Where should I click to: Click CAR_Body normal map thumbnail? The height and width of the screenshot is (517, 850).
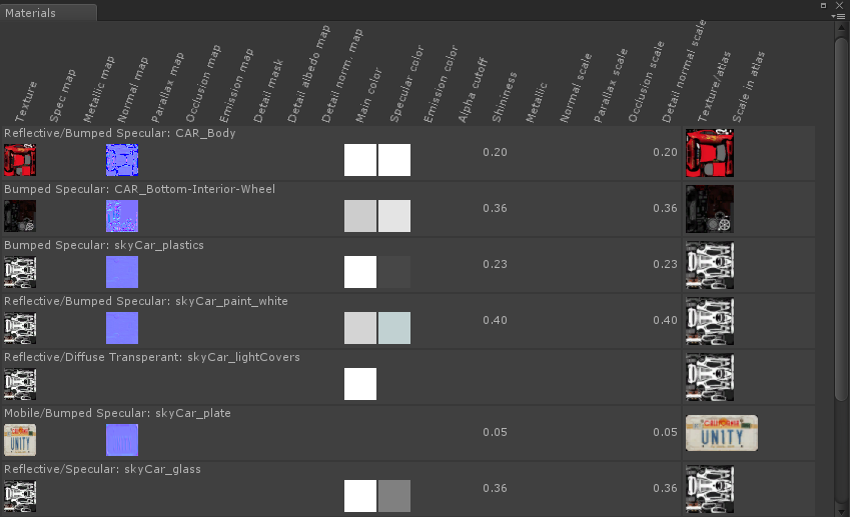pyautogui.click(x=122, y=160)
